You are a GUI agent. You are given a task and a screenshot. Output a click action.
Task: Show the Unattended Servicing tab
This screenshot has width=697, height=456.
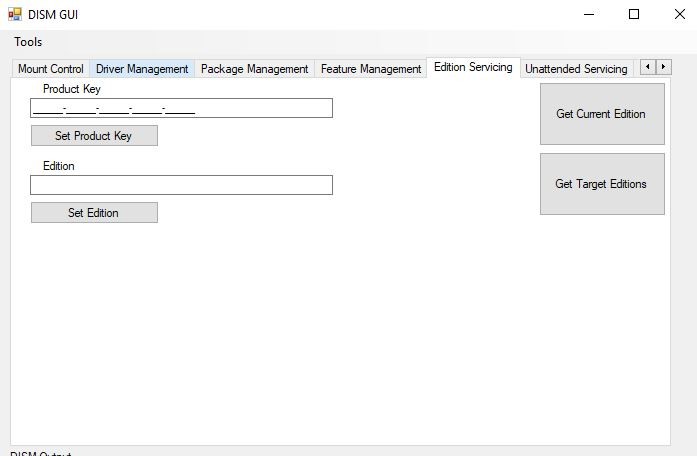(576, 69)
